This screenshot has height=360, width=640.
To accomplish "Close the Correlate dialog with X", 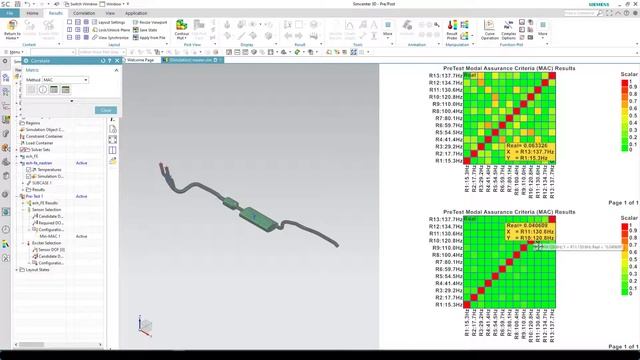I will 117,60.
